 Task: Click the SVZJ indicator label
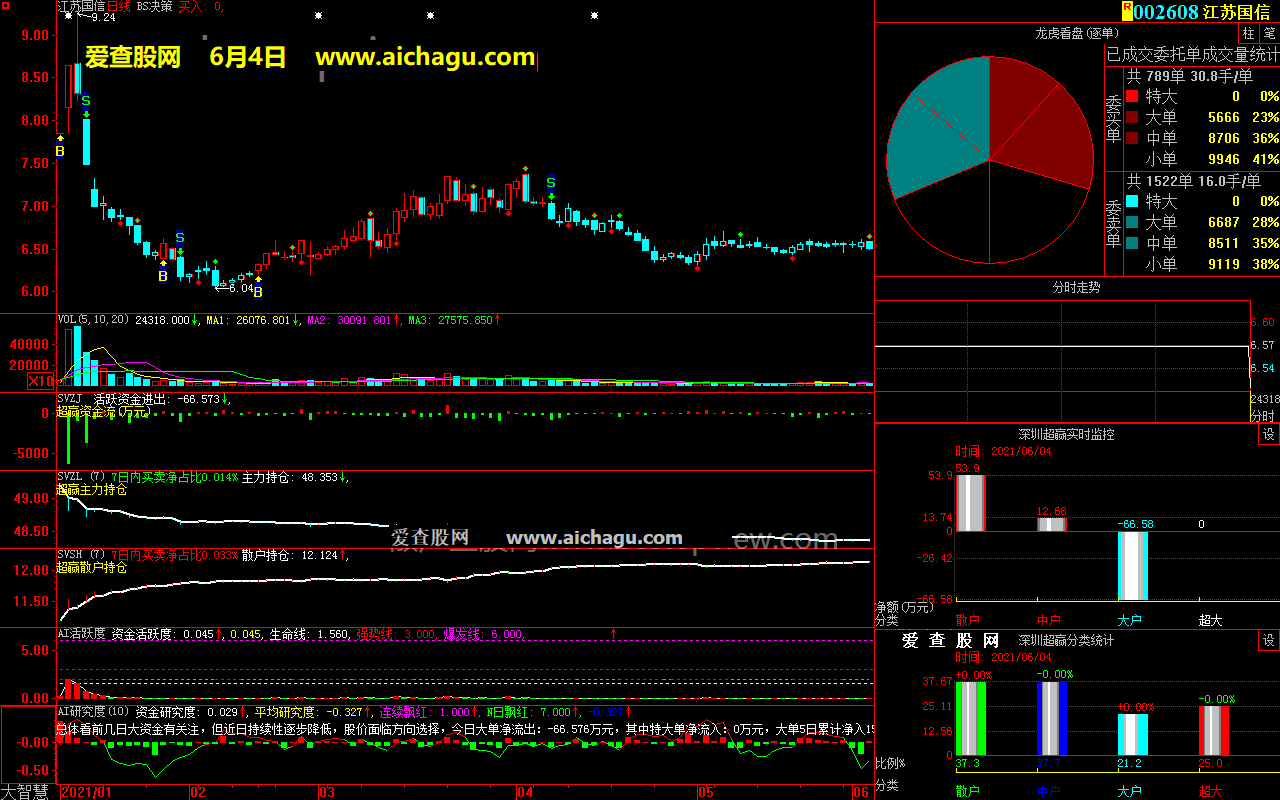pos(70,399)
